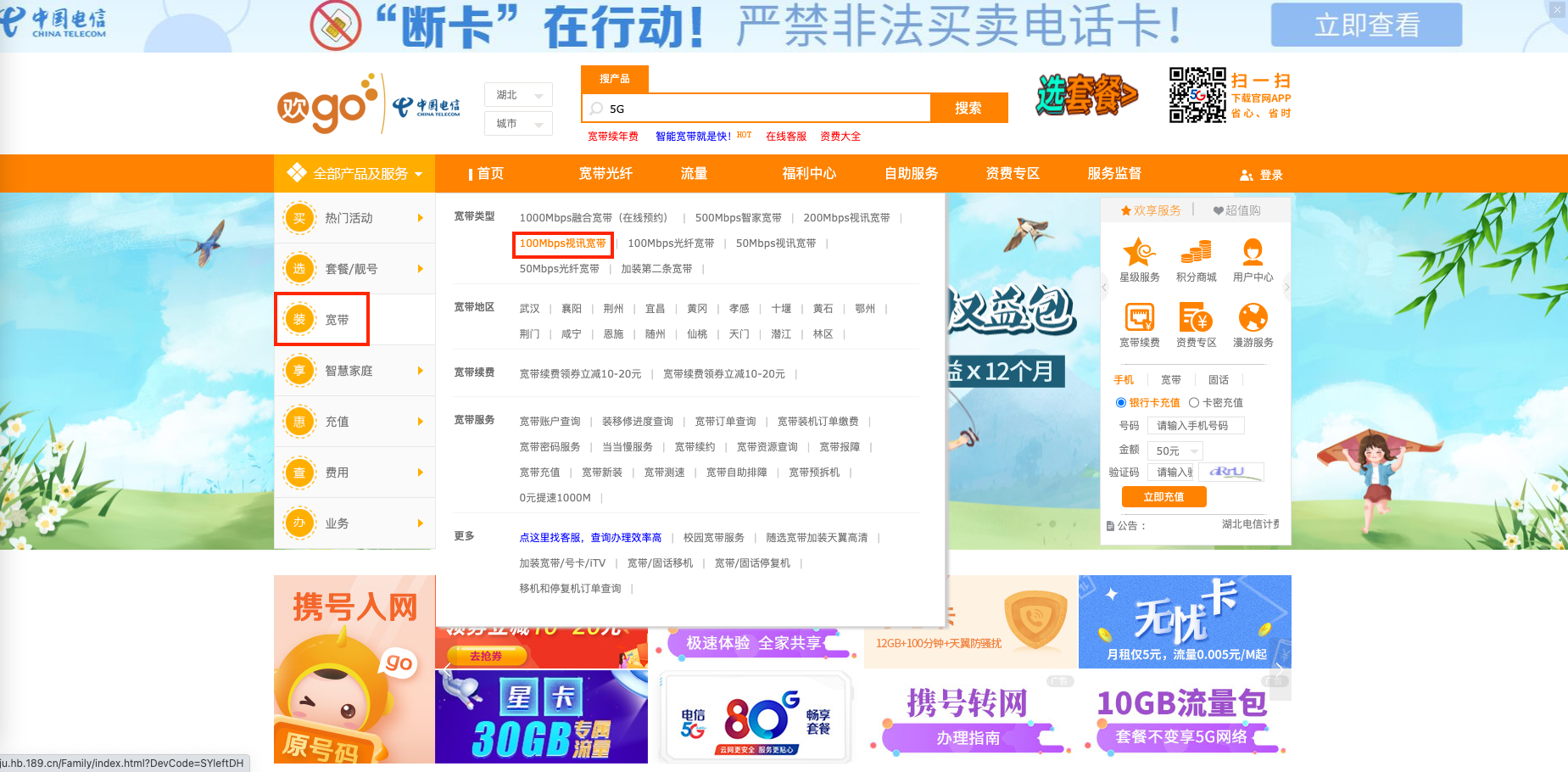This screenshot has width=1568, height=772.
Task: Open the 福利中心 menu item
Action: 807,173
